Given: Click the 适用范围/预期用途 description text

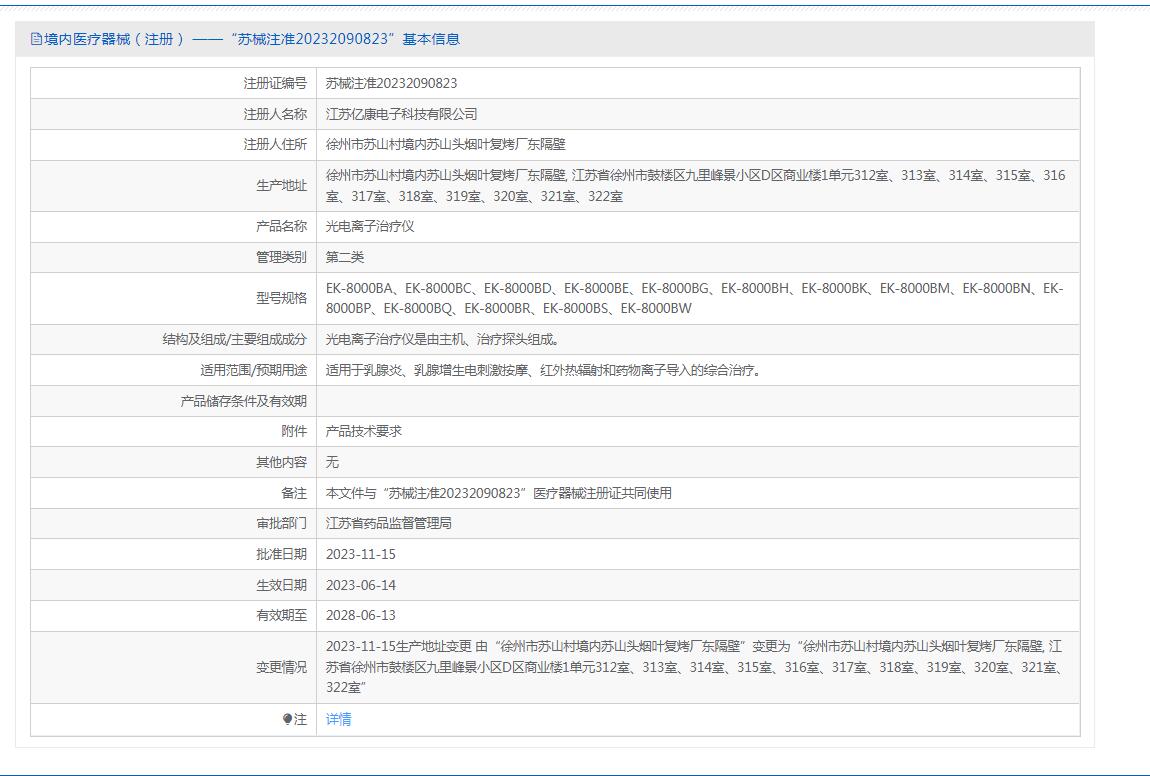Looking at the screenshot, I should [545, 370].
